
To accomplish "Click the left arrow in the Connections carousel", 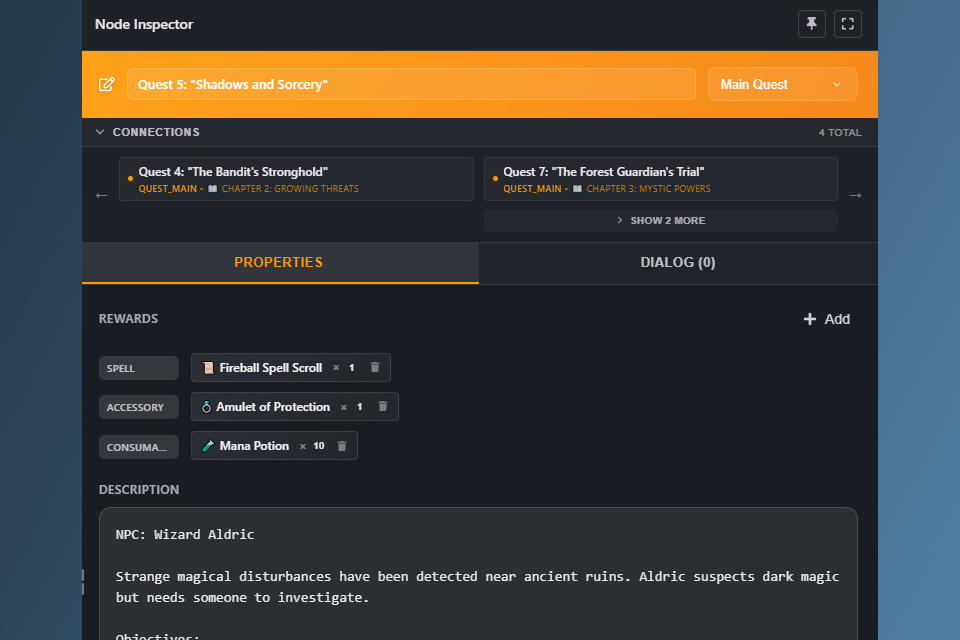I will click(101, 195).
